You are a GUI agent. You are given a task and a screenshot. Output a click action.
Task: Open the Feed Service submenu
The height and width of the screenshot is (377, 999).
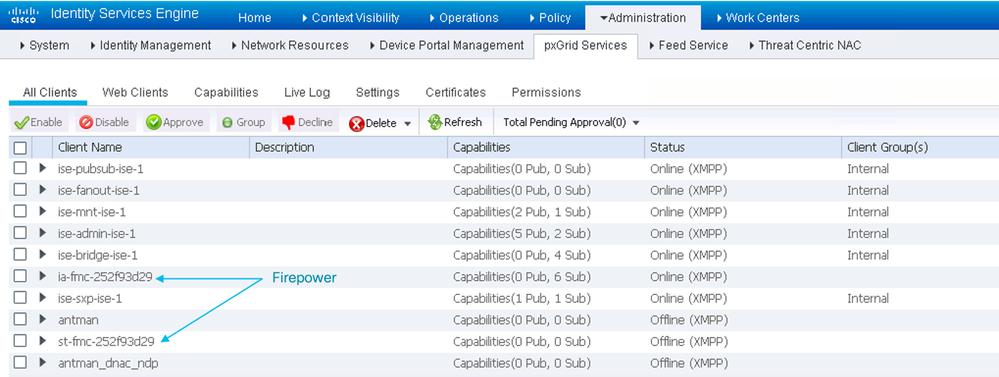click(x=688, y=45)
